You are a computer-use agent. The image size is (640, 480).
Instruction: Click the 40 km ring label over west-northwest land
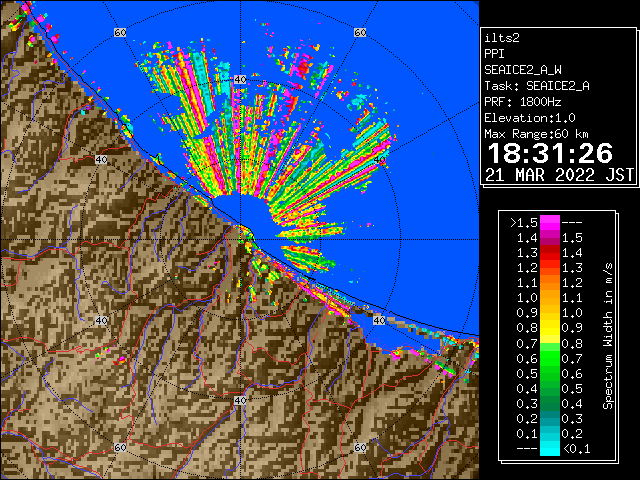tap(101, 160)
